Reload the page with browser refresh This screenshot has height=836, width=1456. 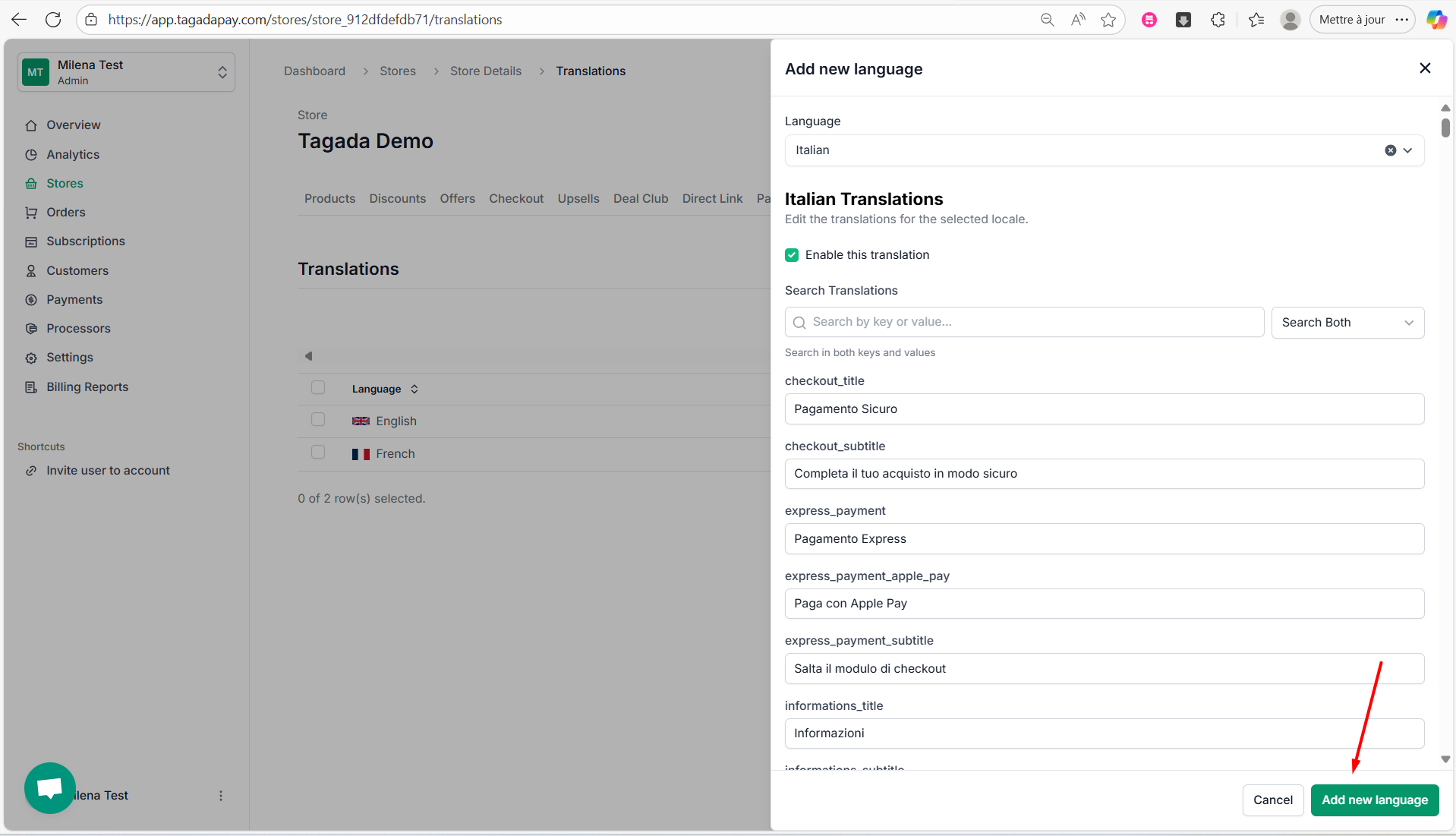coord(53,20)
